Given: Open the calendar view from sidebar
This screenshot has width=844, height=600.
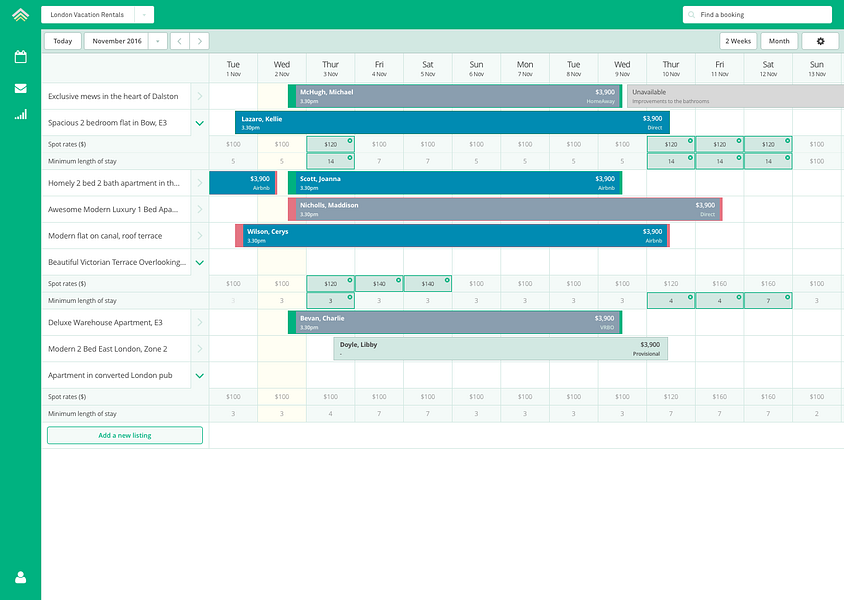Looking at the screenshot, I should [20, 57].
